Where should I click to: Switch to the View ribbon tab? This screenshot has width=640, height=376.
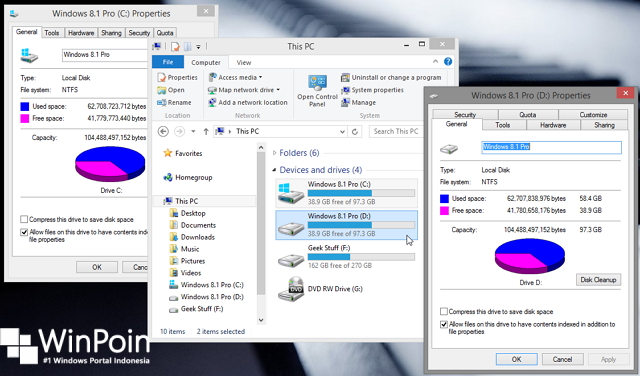pos(244,62)
